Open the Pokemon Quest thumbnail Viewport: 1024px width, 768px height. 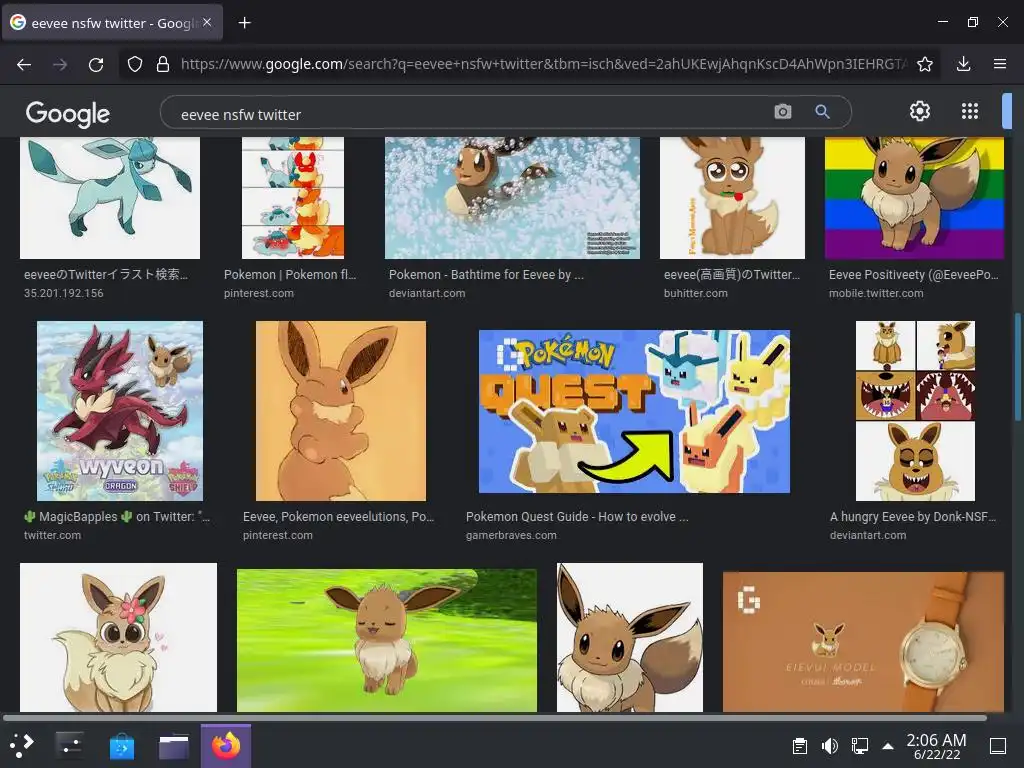pyautogui.click(x=634, y=411)
